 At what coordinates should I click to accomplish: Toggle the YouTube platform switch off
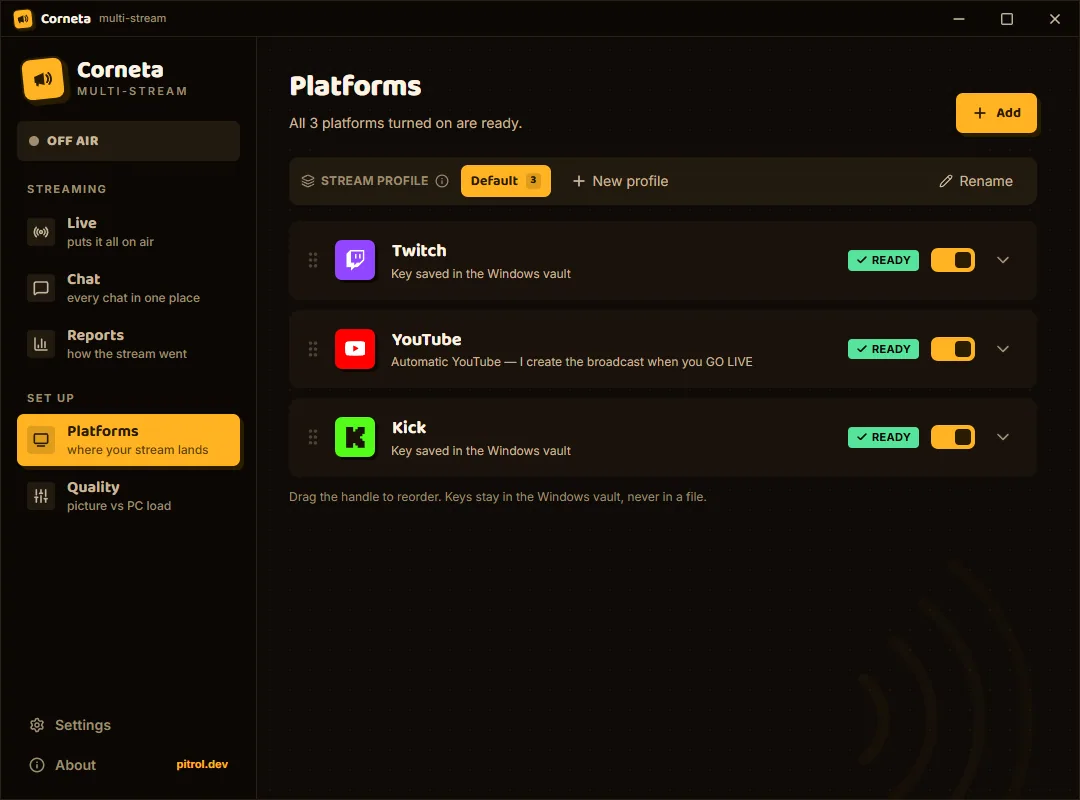[x=953, y=349]
